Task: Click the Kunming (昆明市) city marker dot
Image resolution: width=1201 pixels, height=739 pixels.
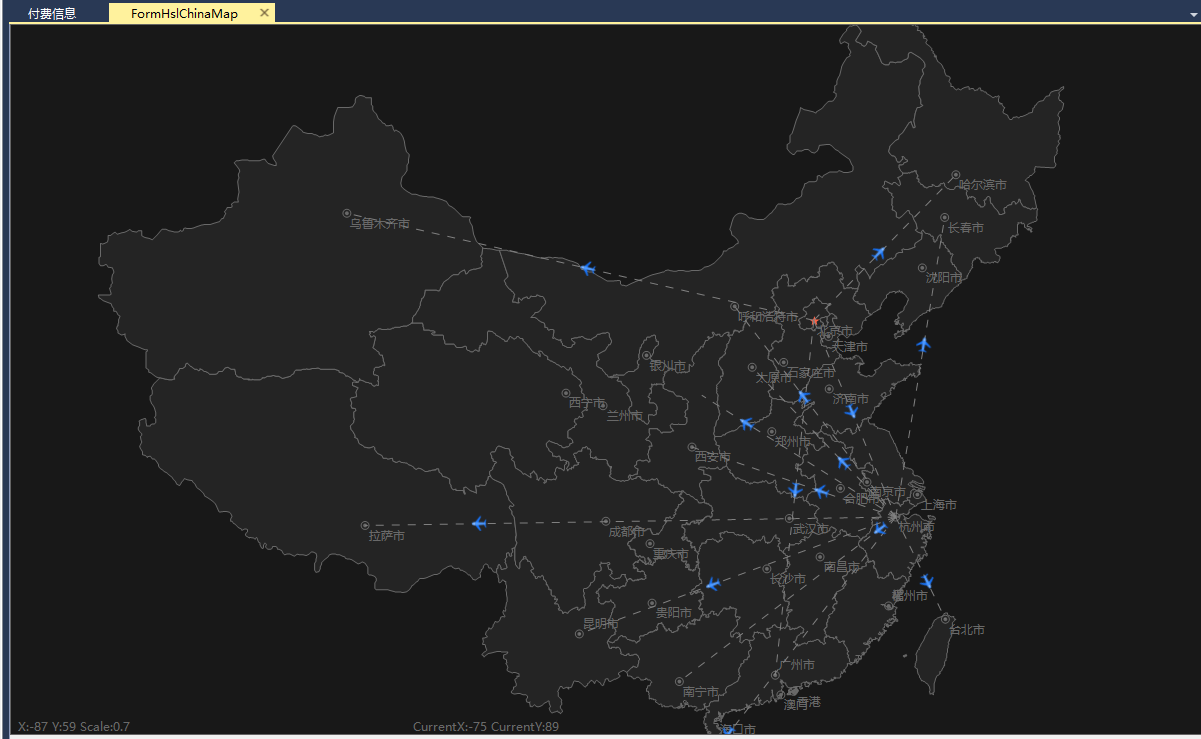Action: pyautogui.click(x=579, y=634)
